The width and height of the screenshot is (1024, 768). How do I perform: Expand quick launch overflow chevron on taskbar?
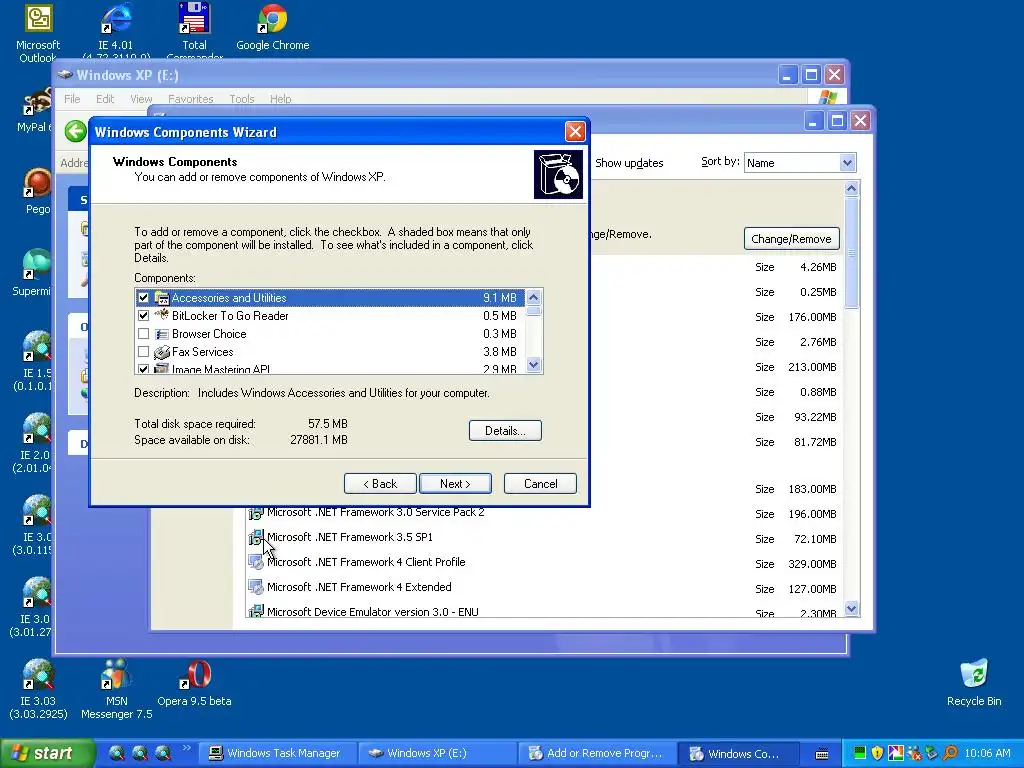(x=187, y=748)
